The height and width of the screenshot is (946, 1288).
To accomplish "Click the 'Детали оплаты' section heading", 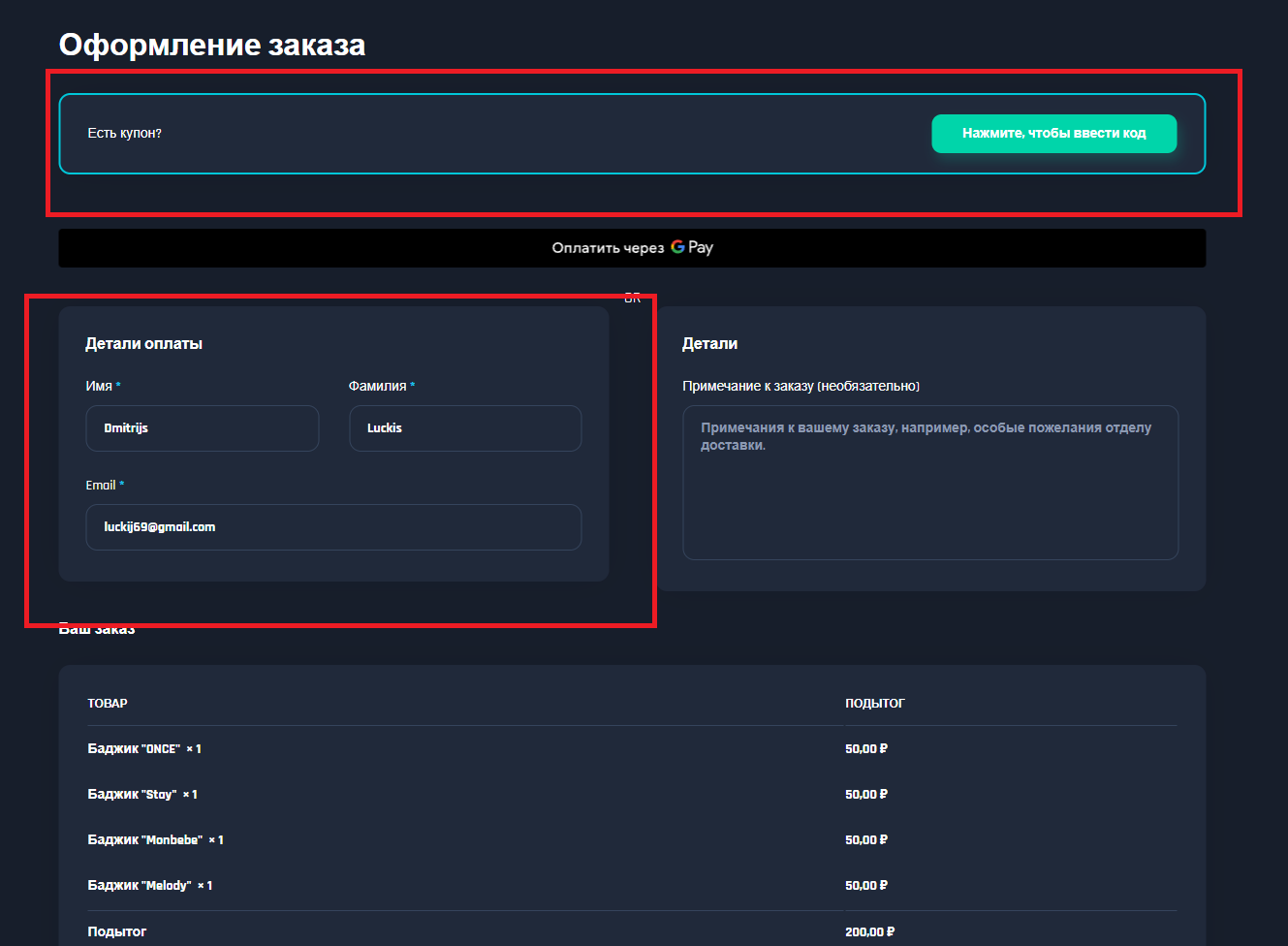I will [143, 344].
